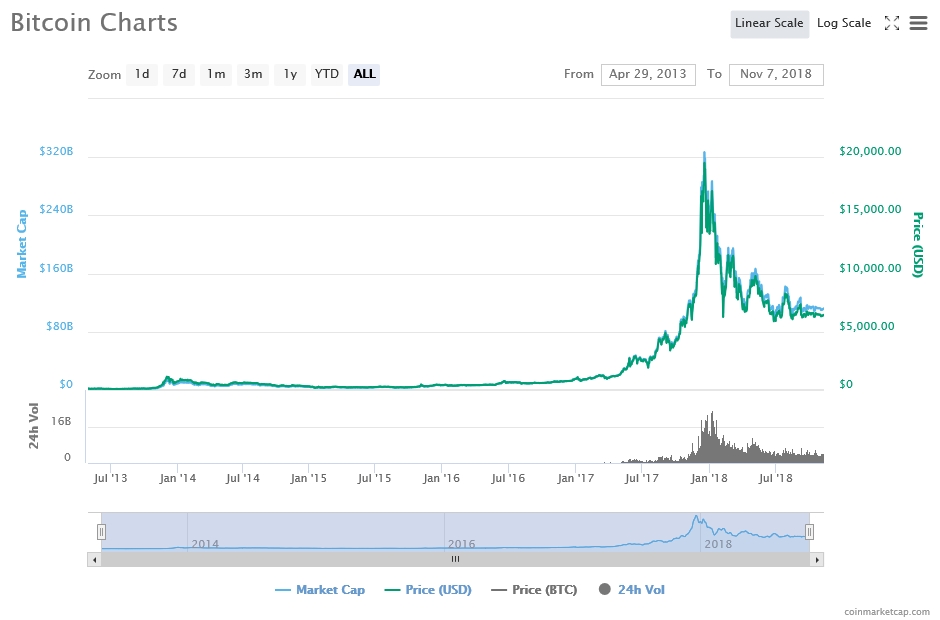Toggle Price (BTC) series in legend
This screenshot has width=940, height=620.
click(534, 590)
